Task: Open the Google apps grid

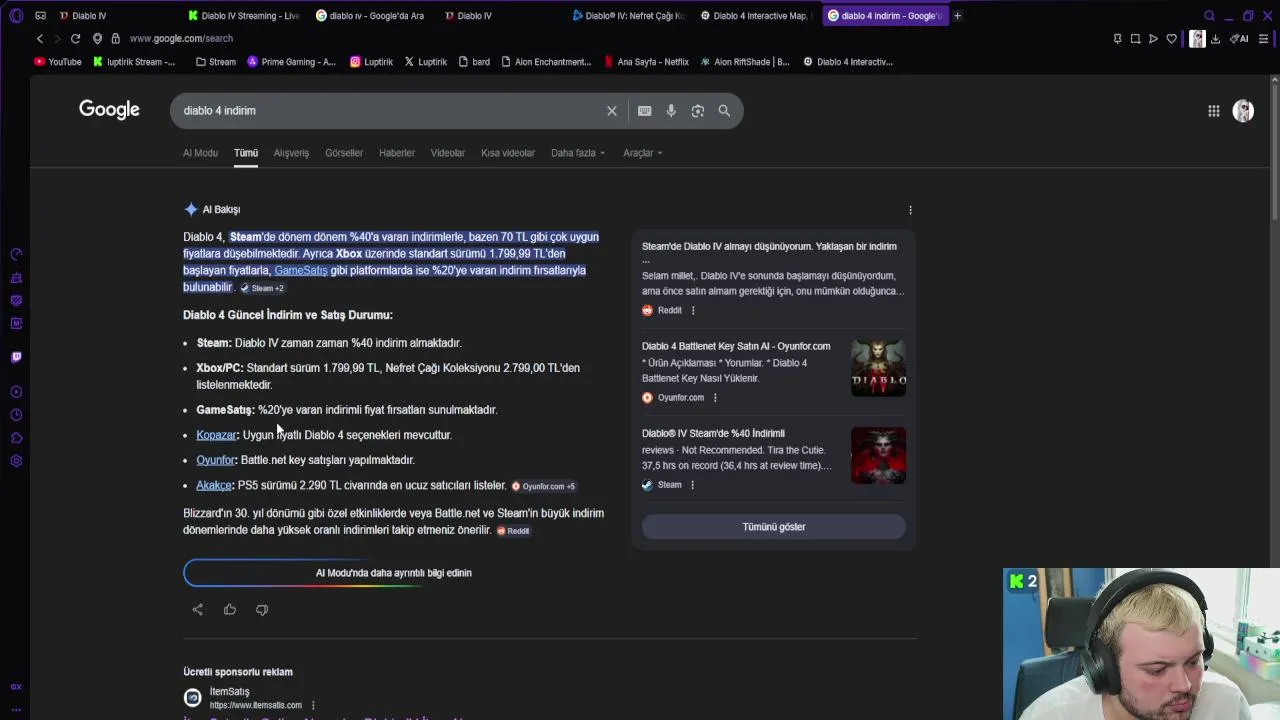Action: pos(1213,111)
